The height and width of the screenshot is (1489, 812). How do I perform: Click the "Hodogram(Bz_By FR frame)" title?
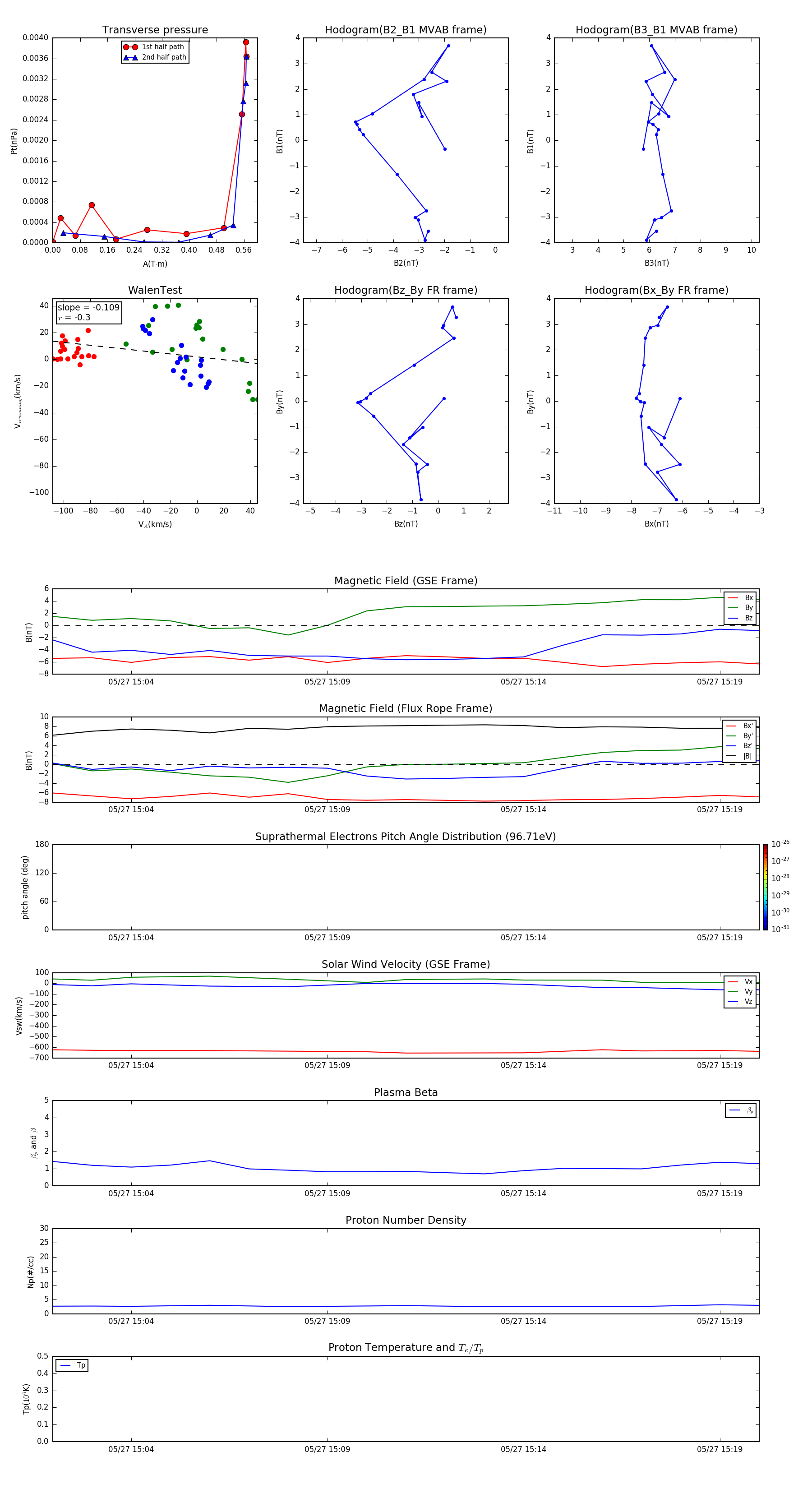(x=406, y=290)
